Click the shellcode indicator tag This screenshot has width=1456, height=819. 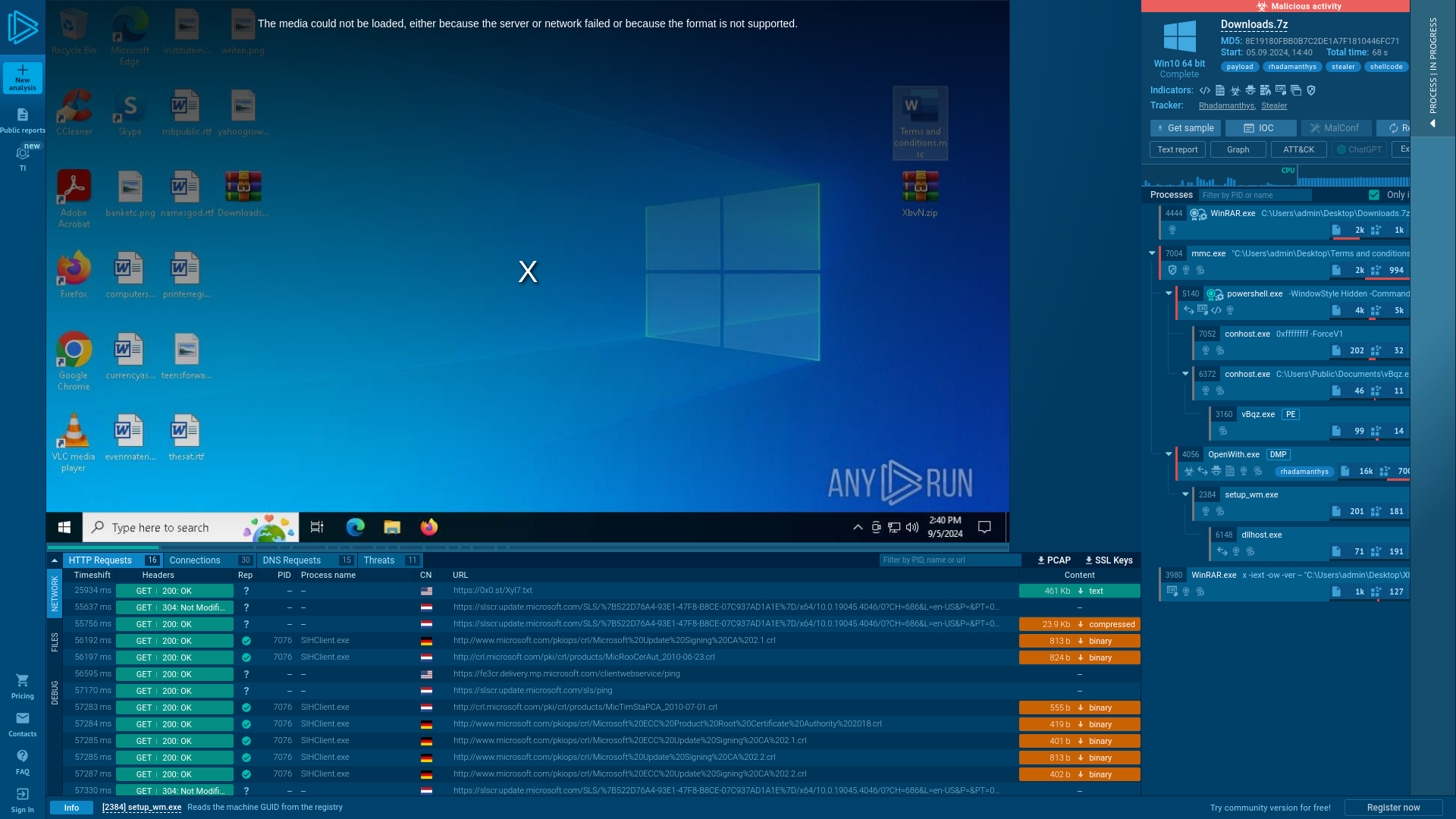click(1386, 66)
